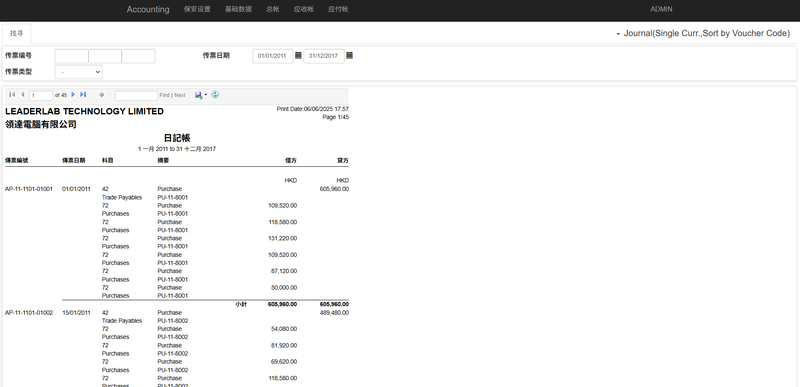The width and height of the screenshot is (800, 387).
Task: Click voucher code AP-11-1101-01002
Action: click(29, 313)
